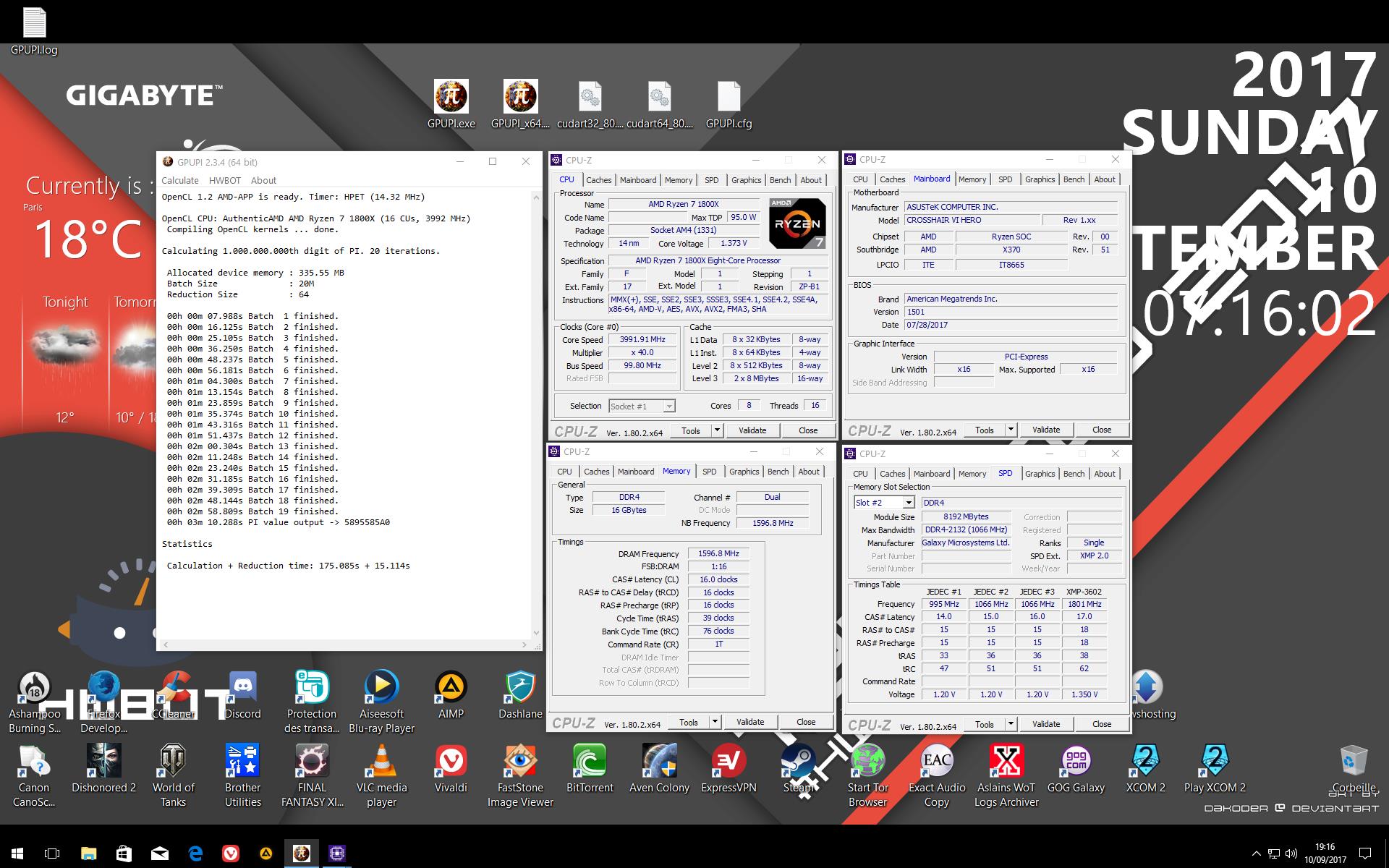Open Exact Audio Copy shortcut

pyautogui.click(x=937, y=775)
